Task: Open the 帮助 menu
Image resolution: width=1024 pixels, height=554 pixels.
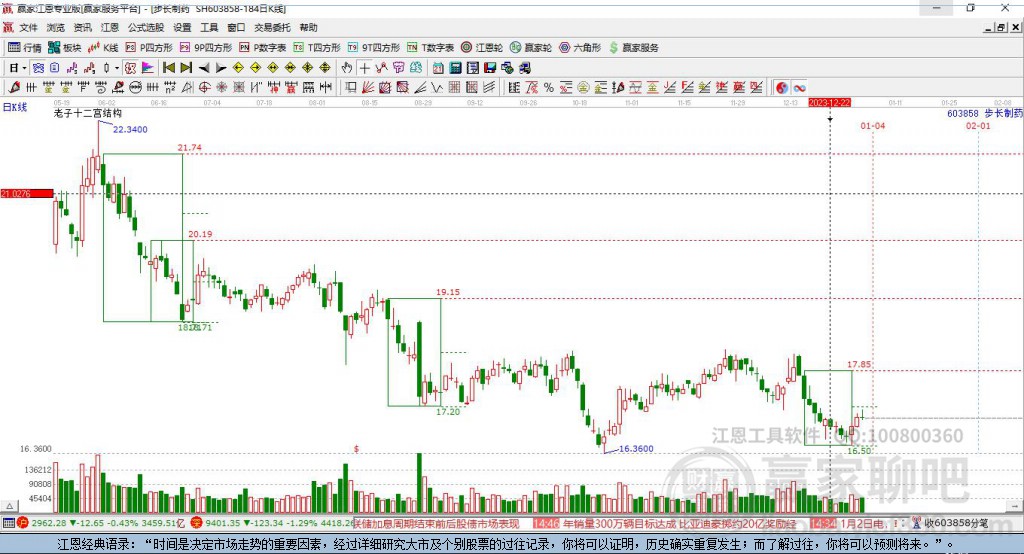Action: coord(308,27)
